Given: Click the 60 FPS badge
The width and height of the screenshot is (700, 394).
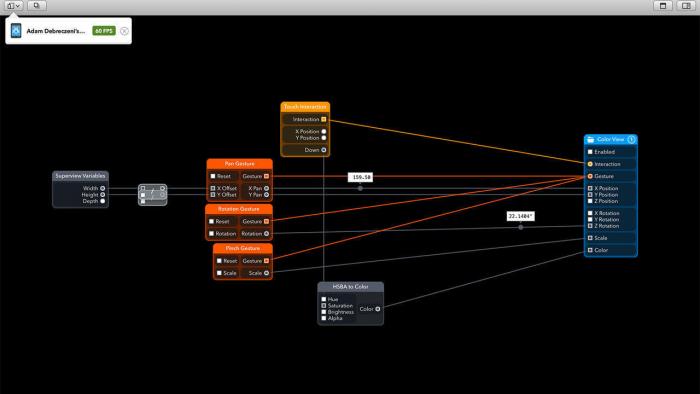Looking at the screenshot, I should (x=104, y=31).
